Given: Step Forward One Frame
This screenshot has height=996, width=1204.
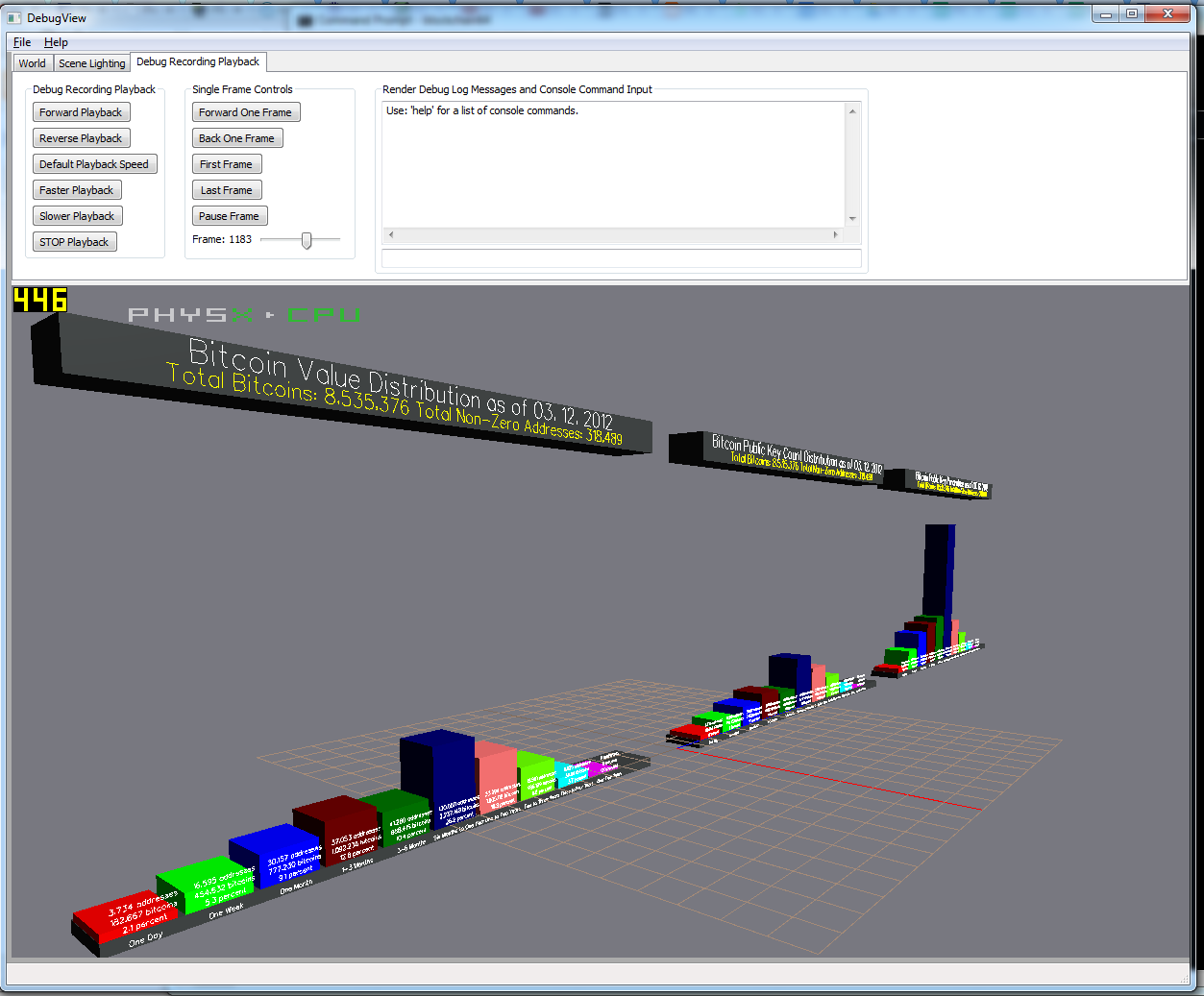Looking at the screenshot, I should tap(245, 112).
